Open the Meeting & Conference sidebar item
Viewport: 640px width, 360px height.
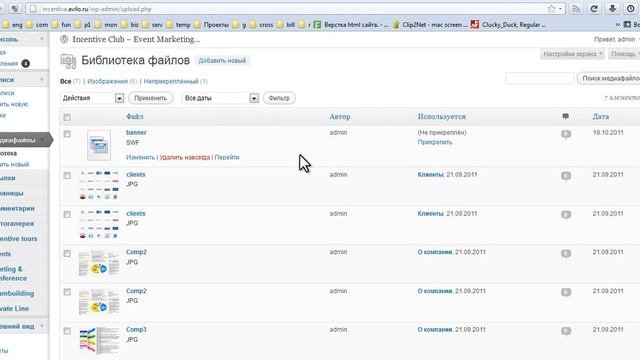coord(13,273)
